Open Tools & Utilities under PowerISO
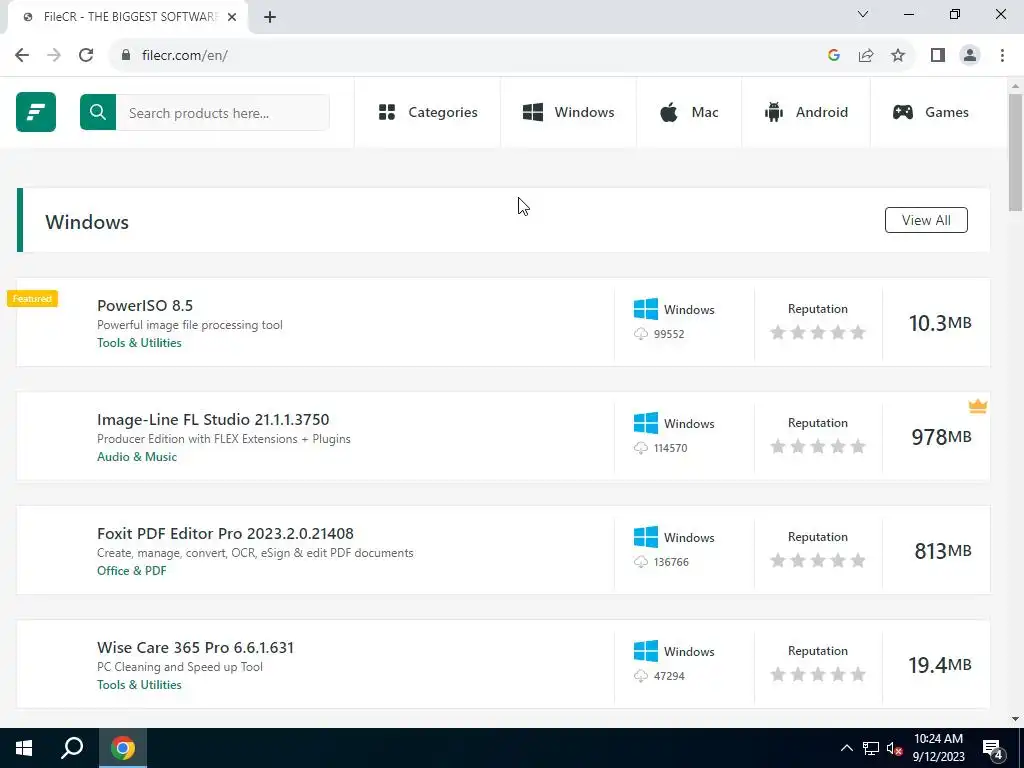Viewport: 1024px width, 768px height. [x=139, y=343]
